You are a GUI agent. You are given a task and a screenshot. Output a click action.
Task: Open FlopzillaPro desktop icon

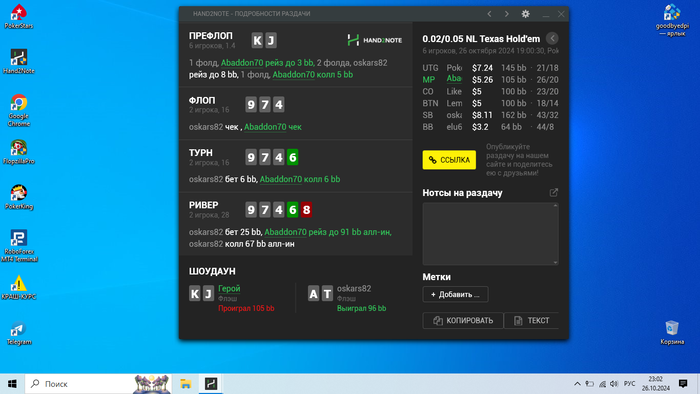(x=19, y=152)
